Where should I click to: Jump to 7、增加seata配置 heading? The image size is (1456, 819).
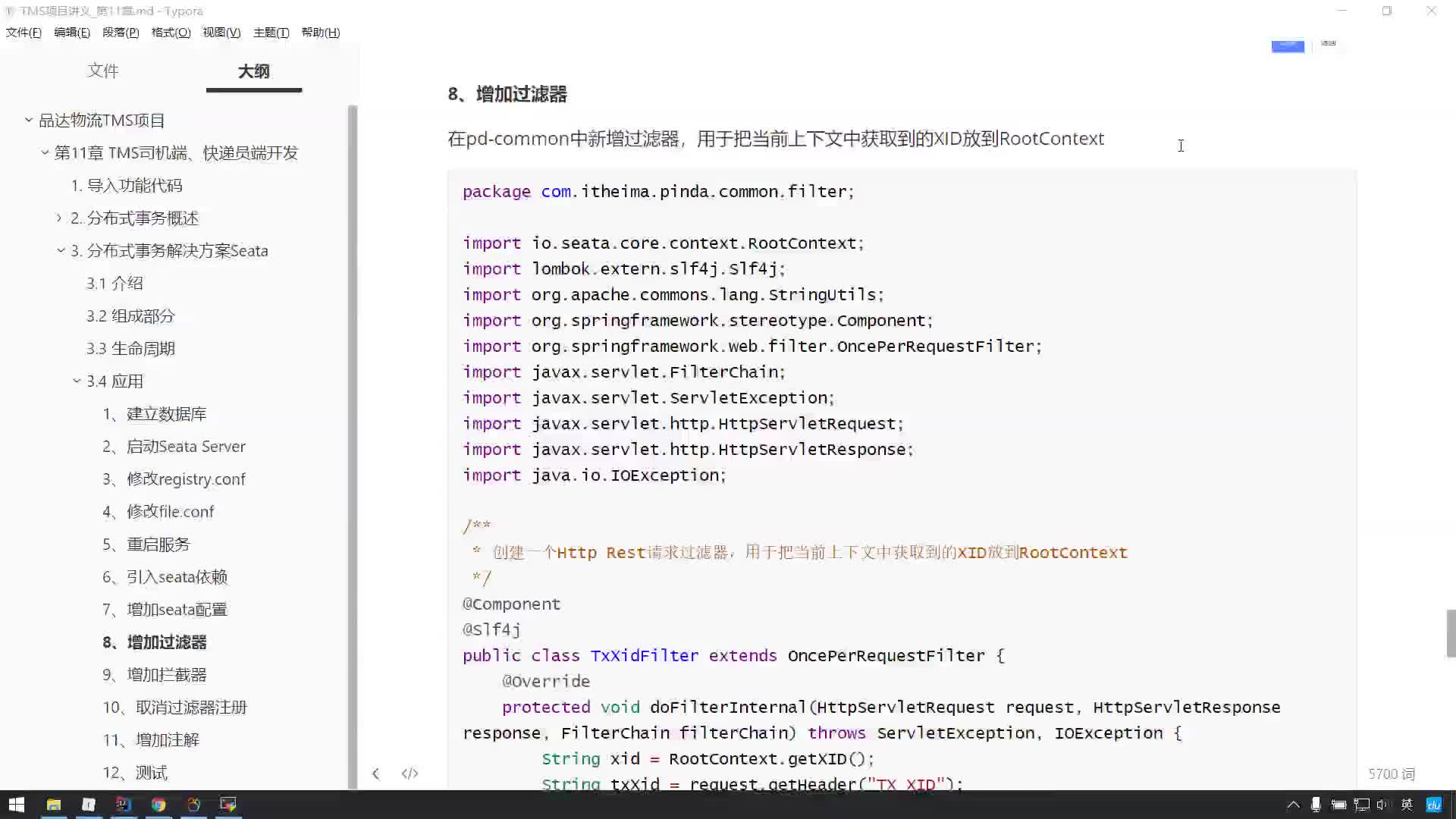pos(165,609)
